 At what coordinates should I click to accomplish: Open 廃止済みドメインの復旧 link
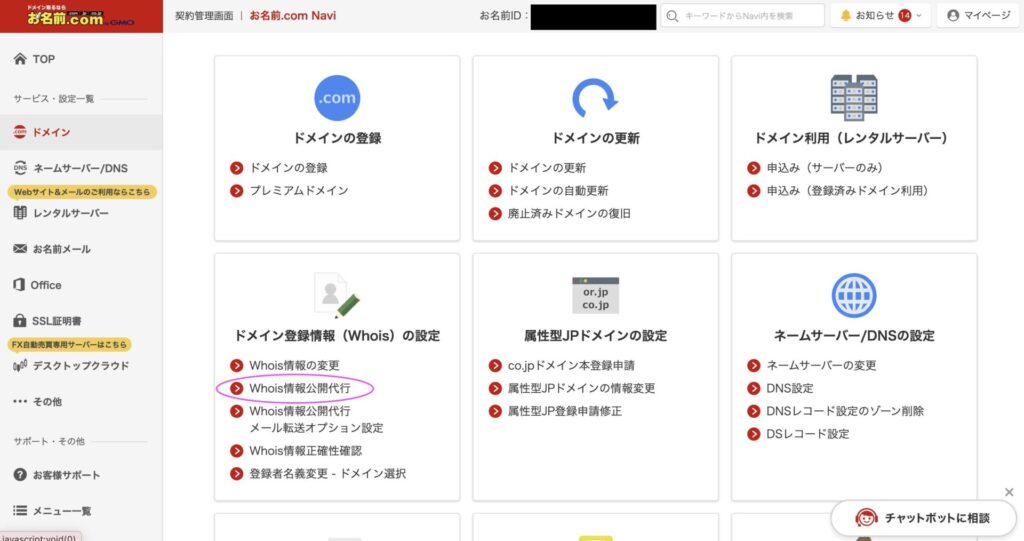pyautogui.click(x=569, y=214)
